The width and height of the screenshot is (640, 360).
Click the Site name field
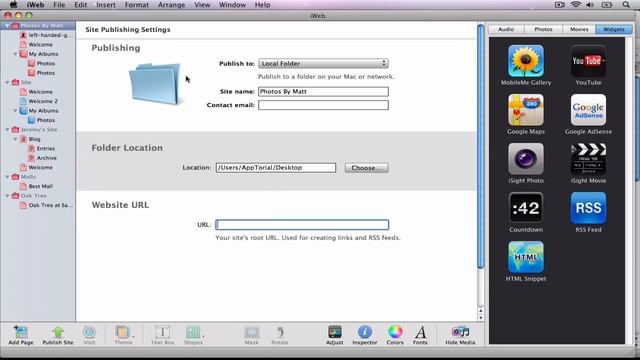pos(323,91)
